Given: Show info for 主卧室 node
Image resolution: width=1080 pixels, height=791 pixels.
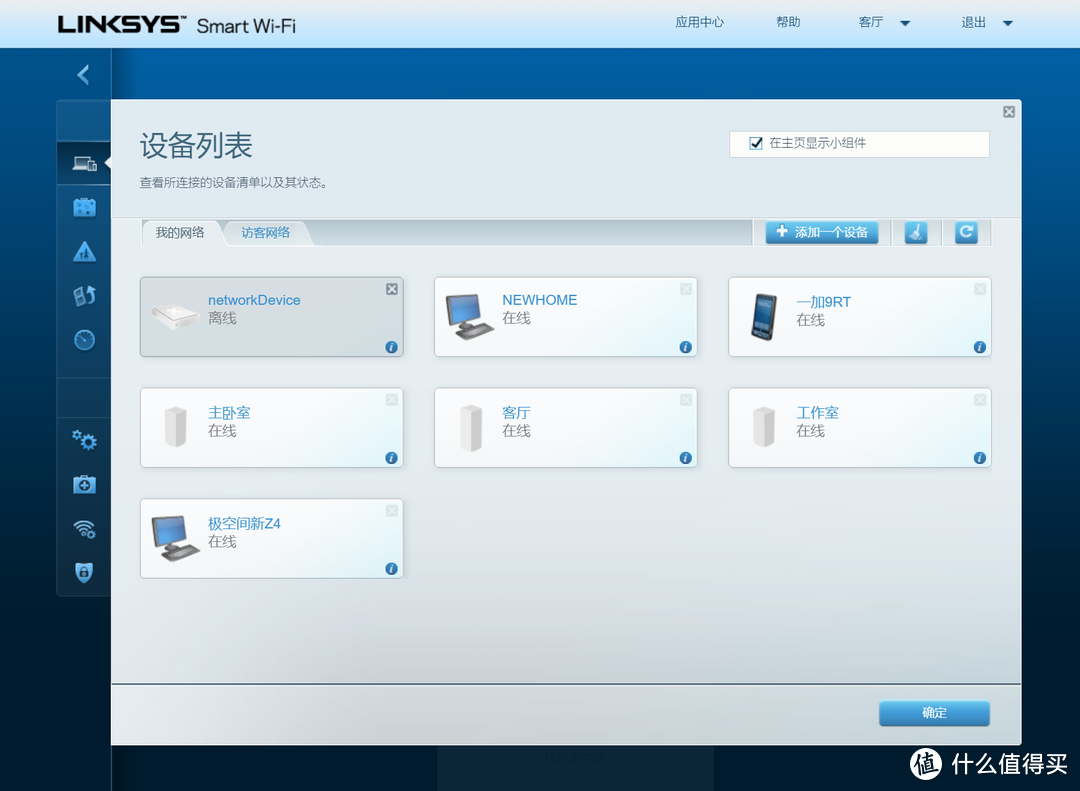Looking at the screenshot, I should tap(391, 458).
